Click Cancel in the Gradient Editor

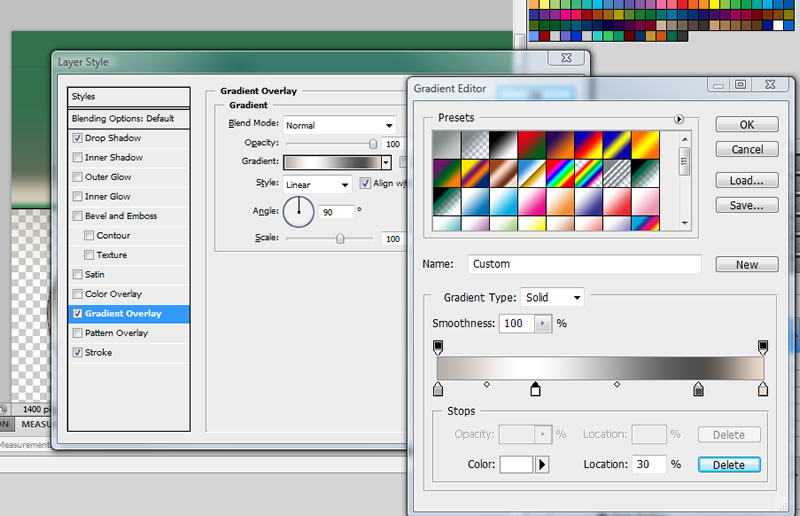click(x=747, y=149)
